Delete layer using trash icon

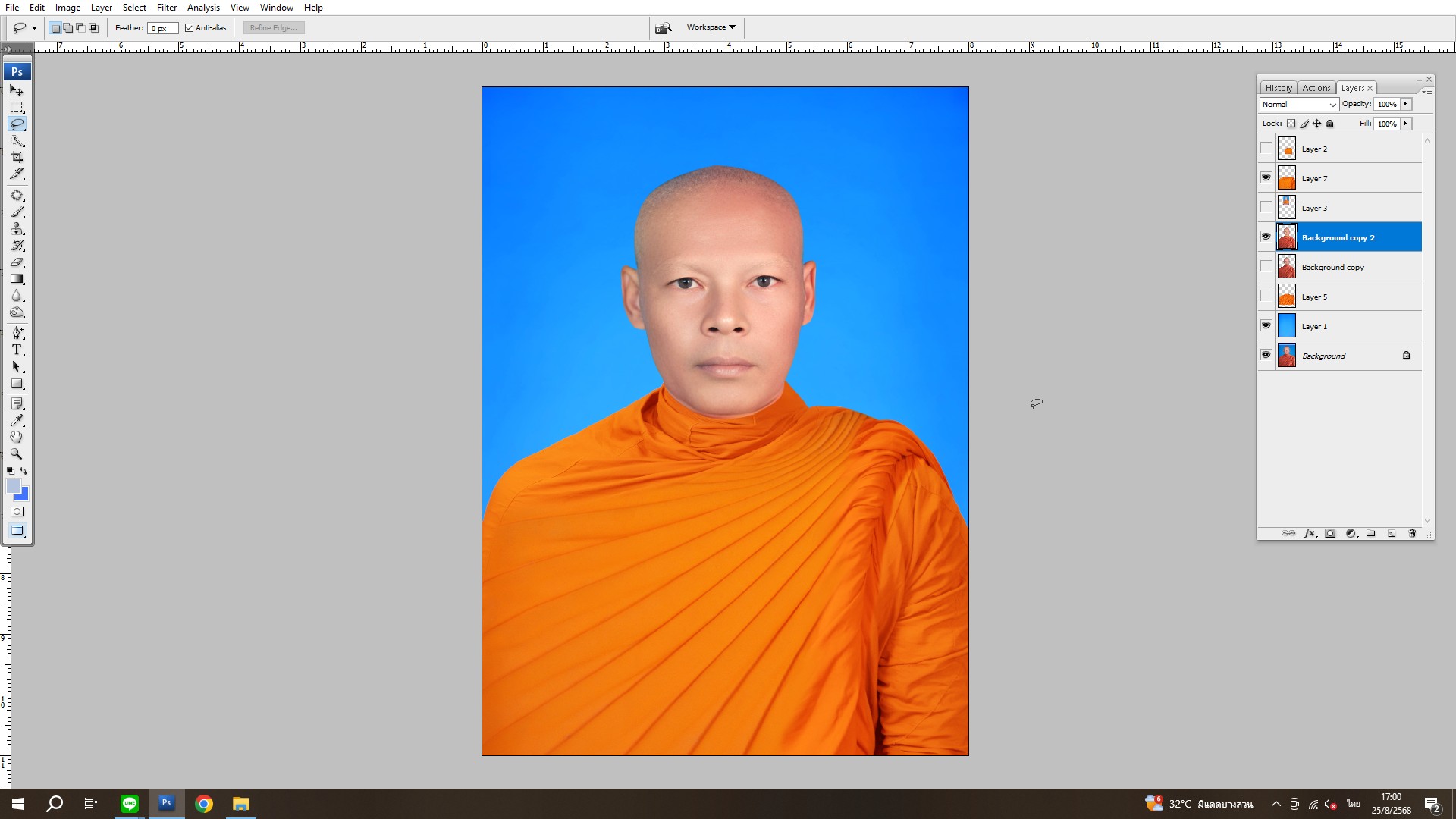click(x=1412, y=533)
